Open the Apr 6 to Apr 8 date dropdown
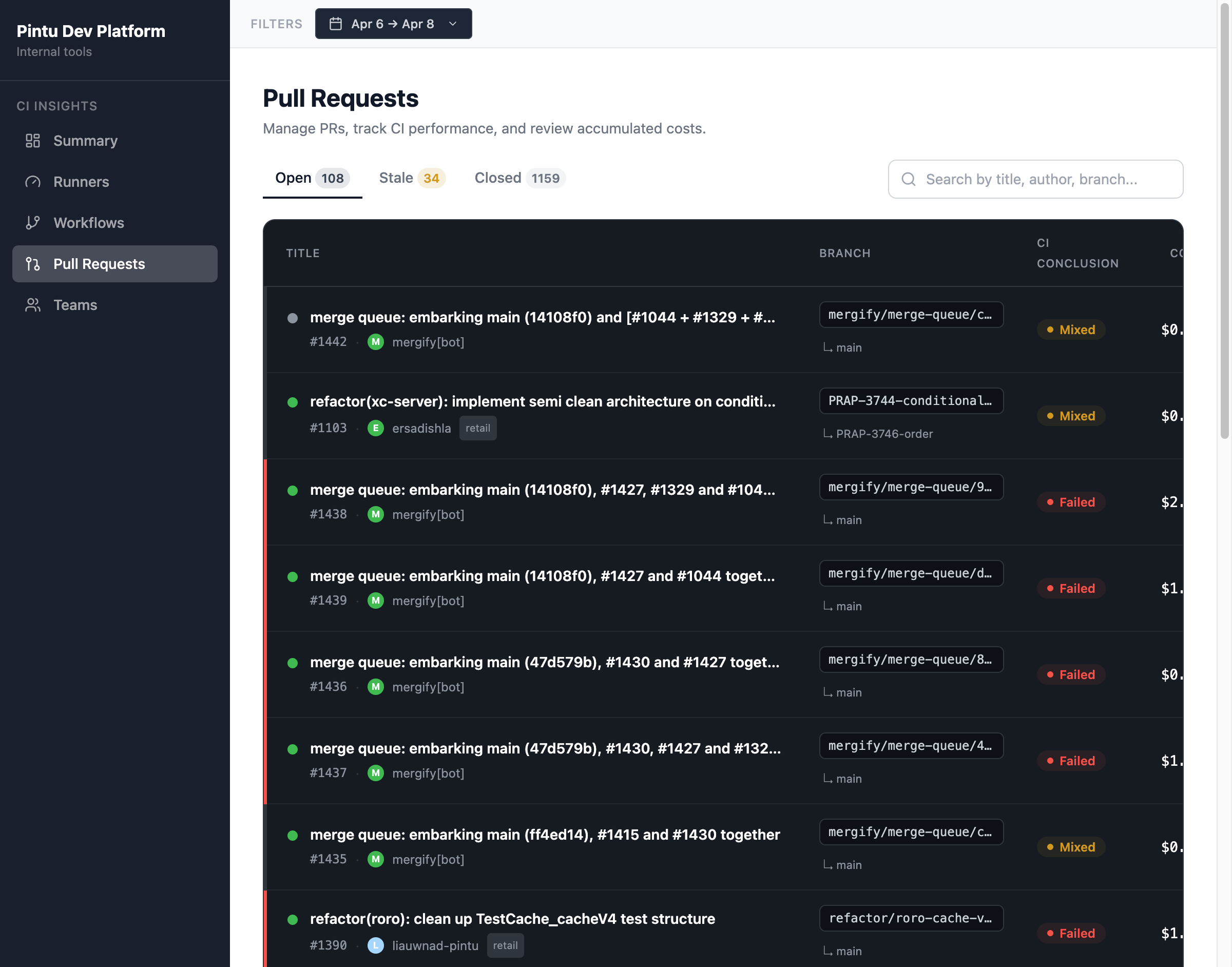1232x967 pixels. click(392, 24)
